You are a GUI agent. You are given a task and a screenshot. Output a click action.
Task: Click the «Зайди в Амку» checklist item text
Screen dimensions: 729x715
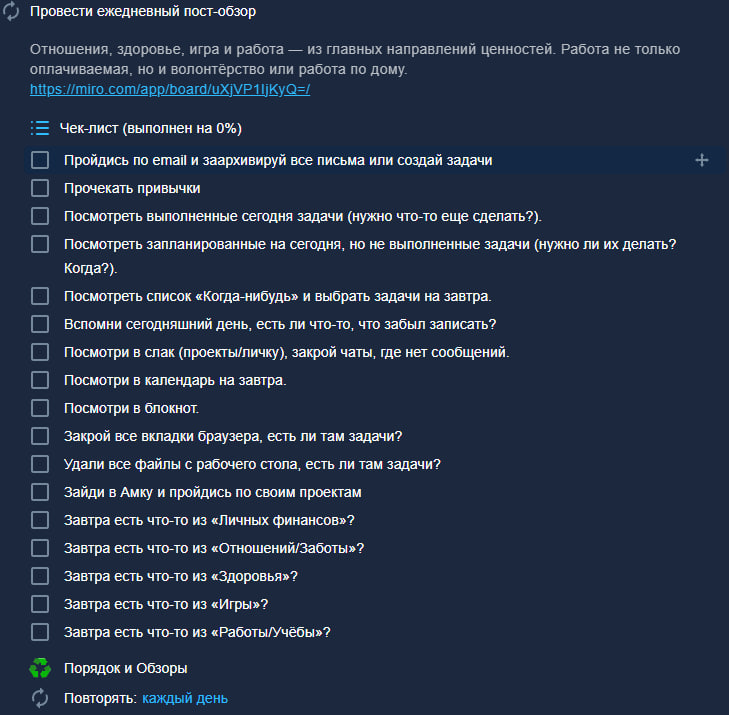(212, 492)
